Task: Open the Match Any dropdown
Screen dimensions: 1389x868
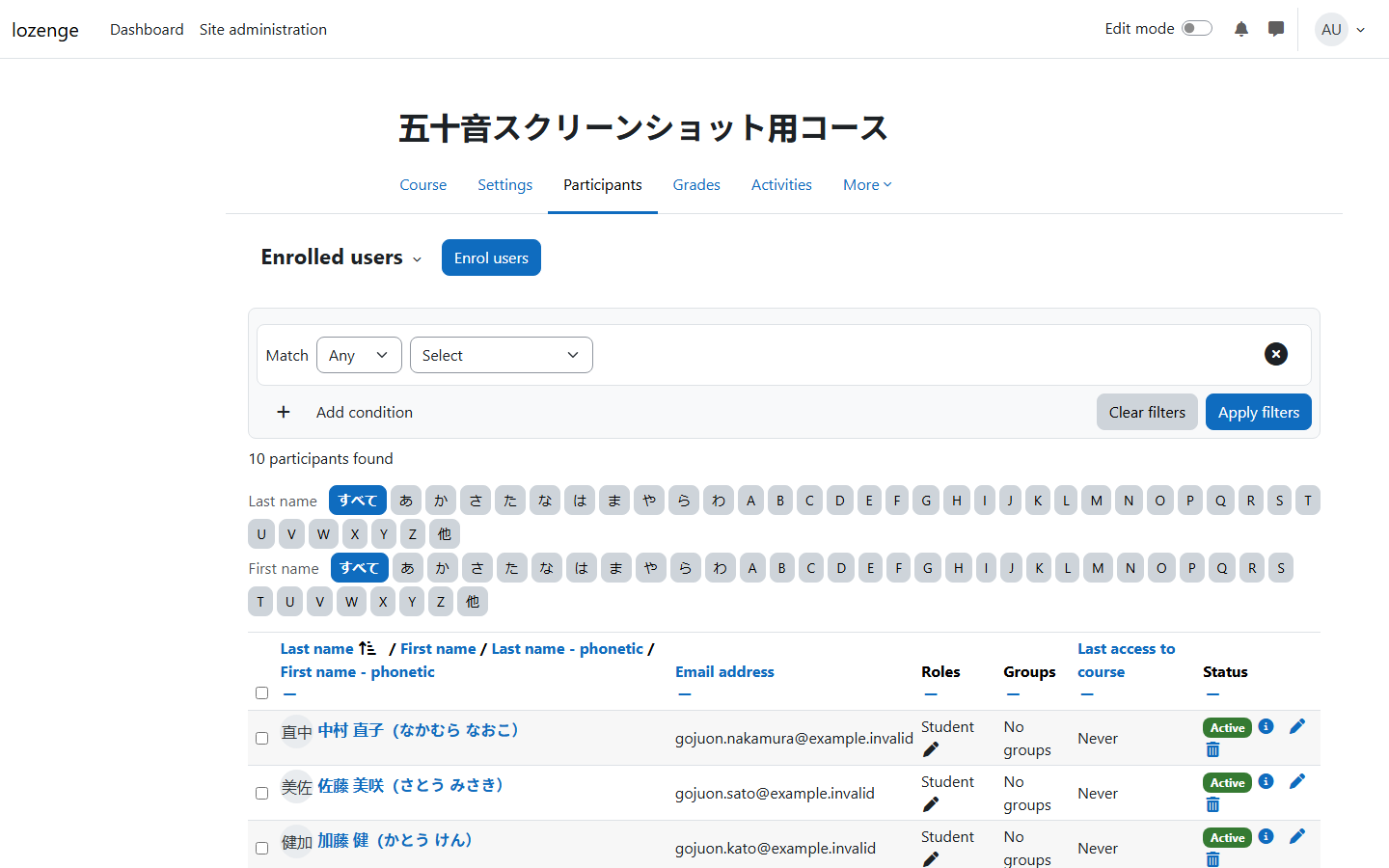Action: click(359, 355)
